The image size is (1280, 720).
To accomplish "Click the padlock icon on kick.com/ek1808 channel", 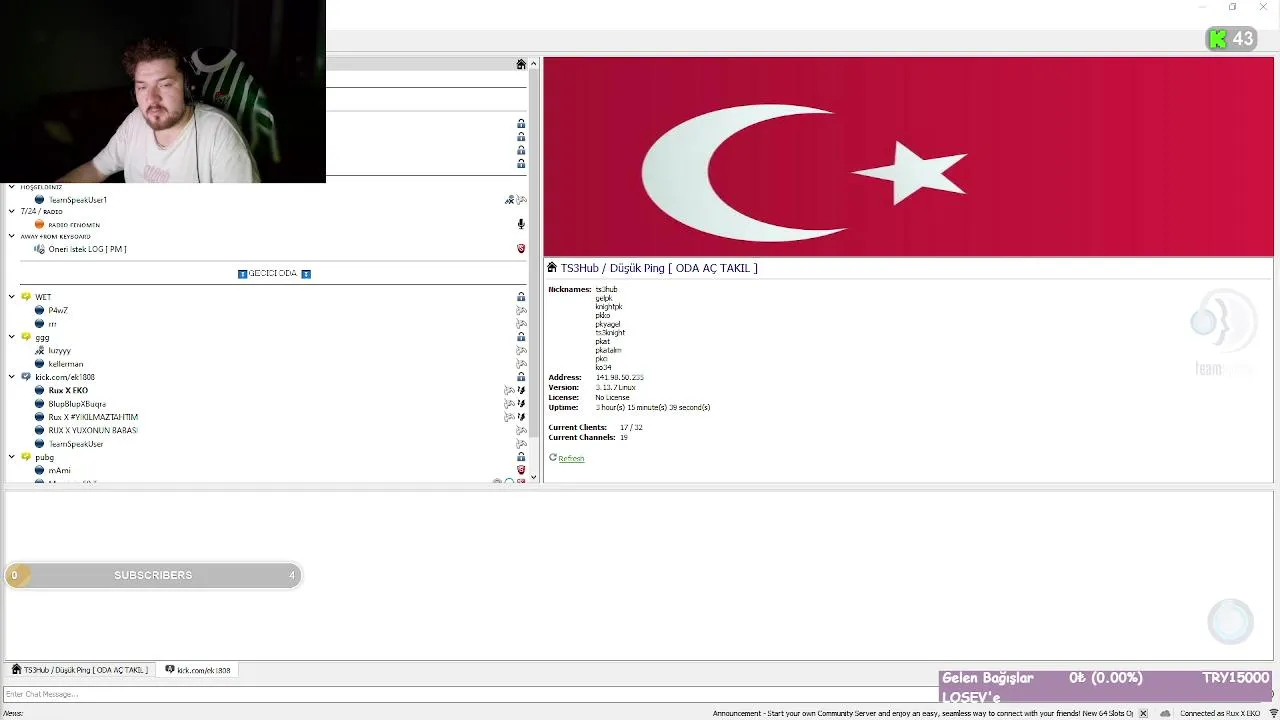I will [521, 377].
